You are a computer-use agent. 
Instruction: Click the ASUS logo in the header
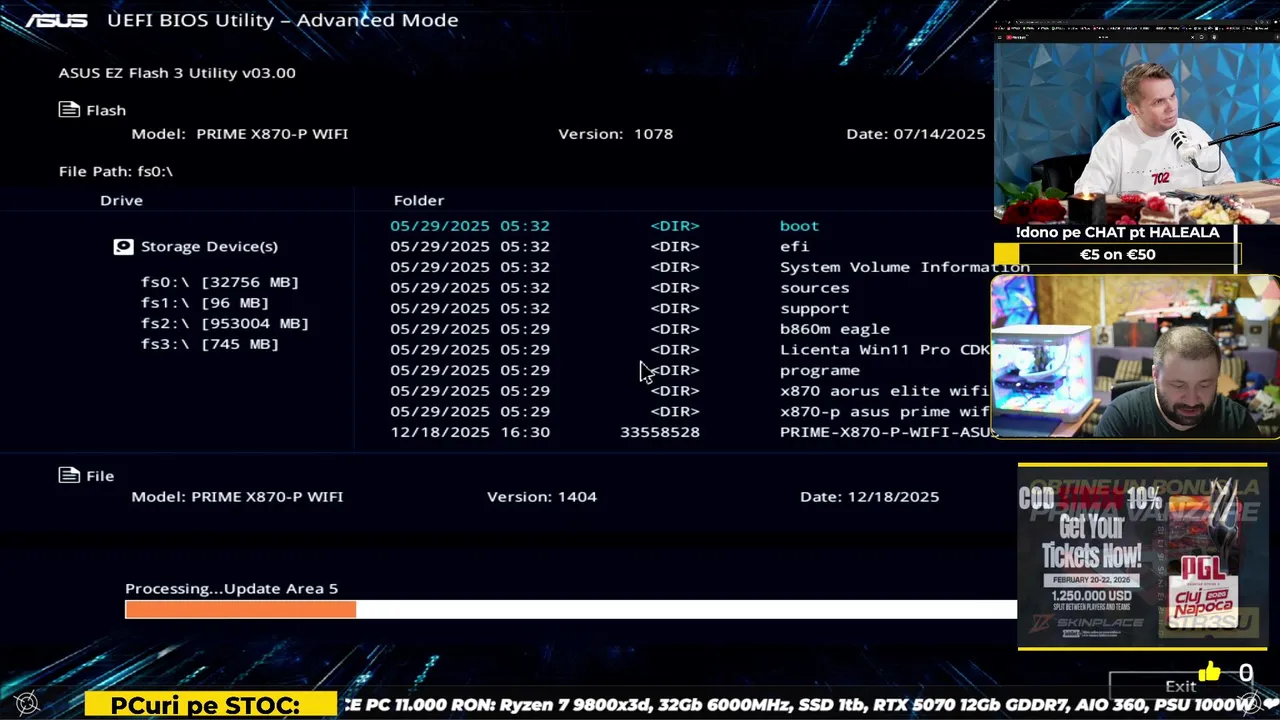point(56,20)
